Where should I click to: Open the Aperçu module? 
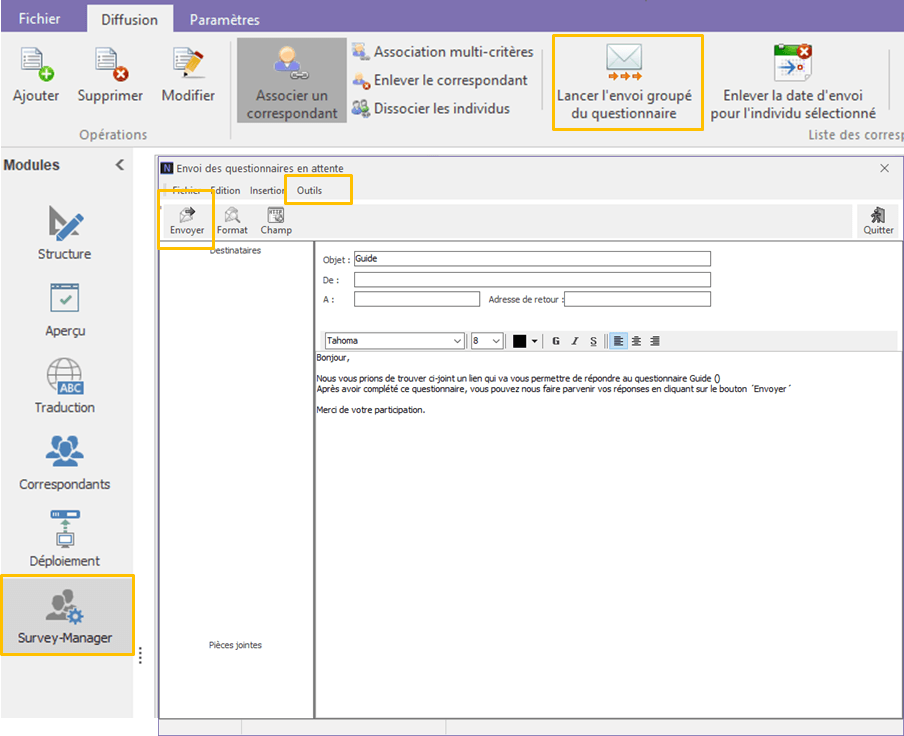point(65,310)
